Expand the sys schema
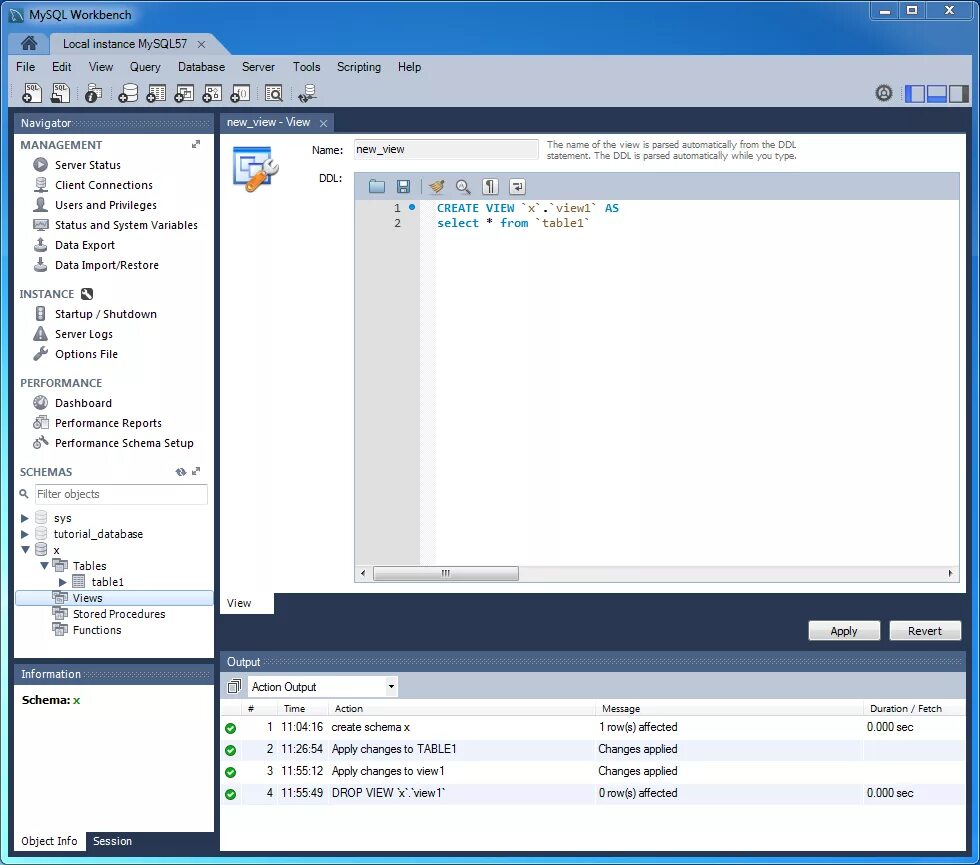Viewport: 980px width, 865px height. [24, 518]
